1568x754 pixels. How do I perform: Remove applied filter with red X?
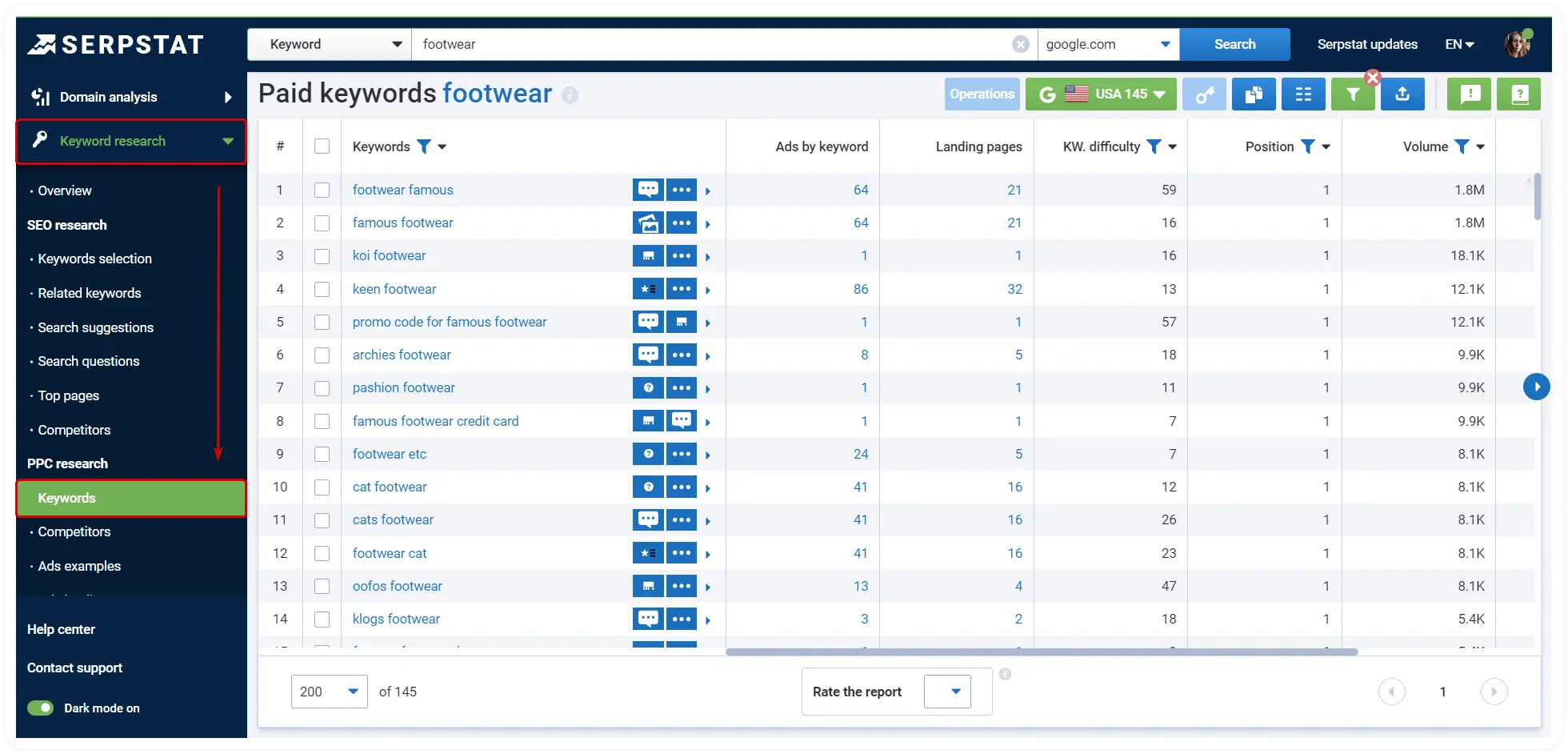(1373, 78)
